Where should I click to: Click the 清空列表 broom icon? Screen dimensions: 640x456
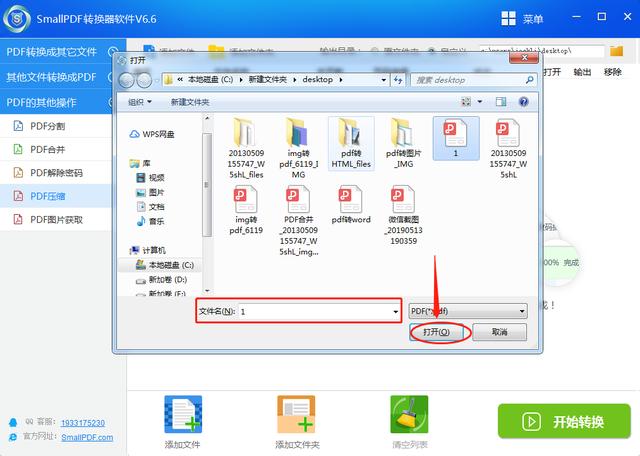coord(409,414)
